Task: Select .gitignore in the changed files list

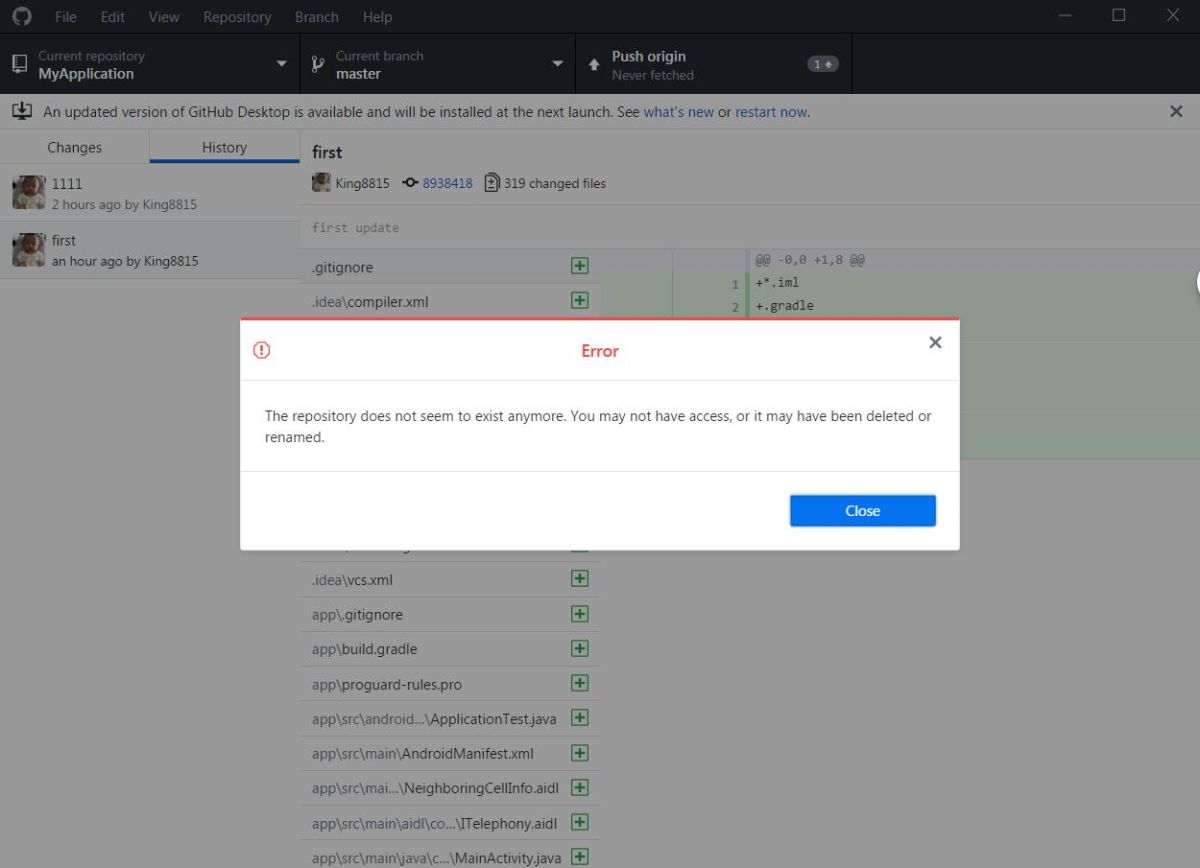Action: click(450, 267)
